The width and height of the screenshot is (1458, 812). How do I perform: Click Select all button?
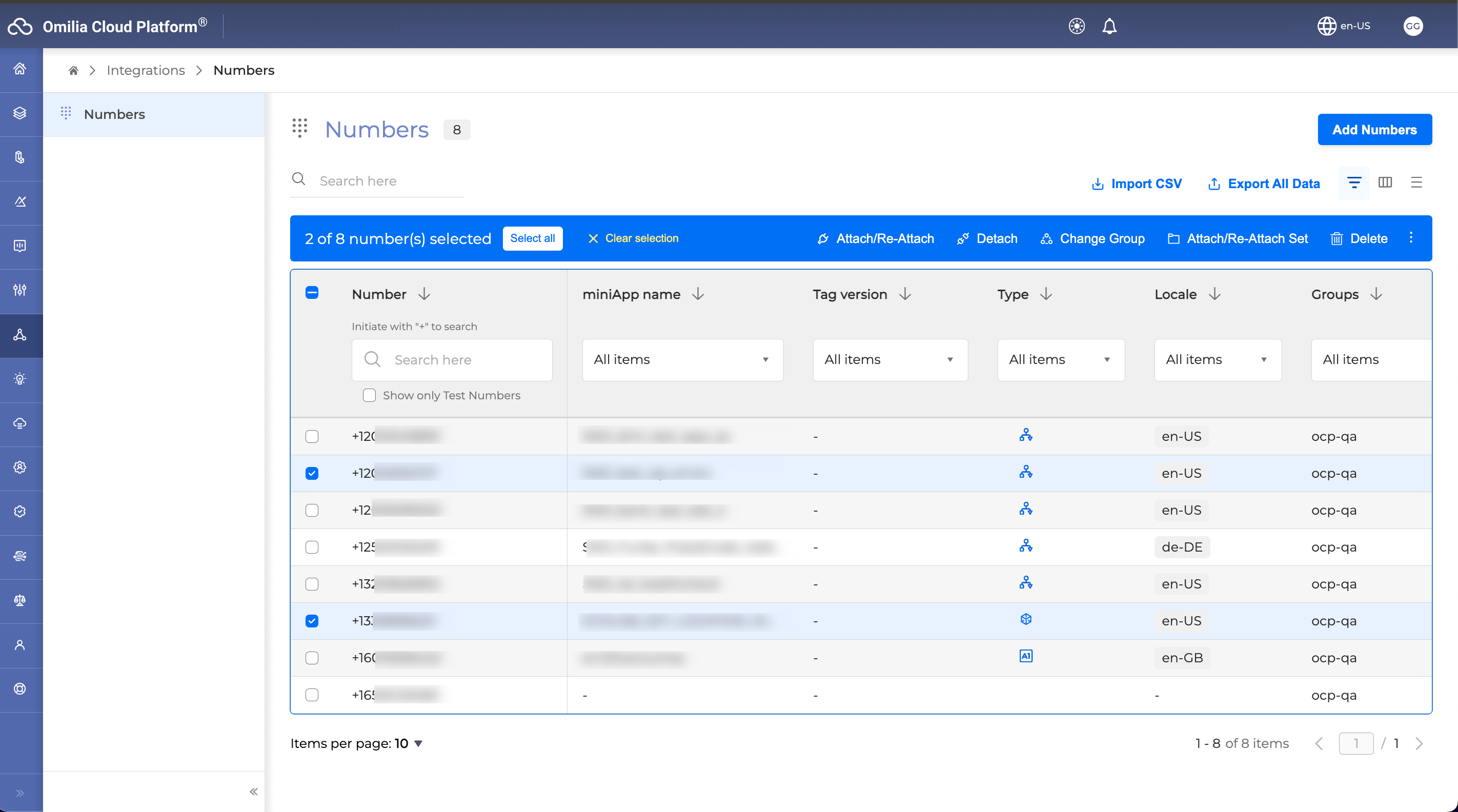[532, 238]
